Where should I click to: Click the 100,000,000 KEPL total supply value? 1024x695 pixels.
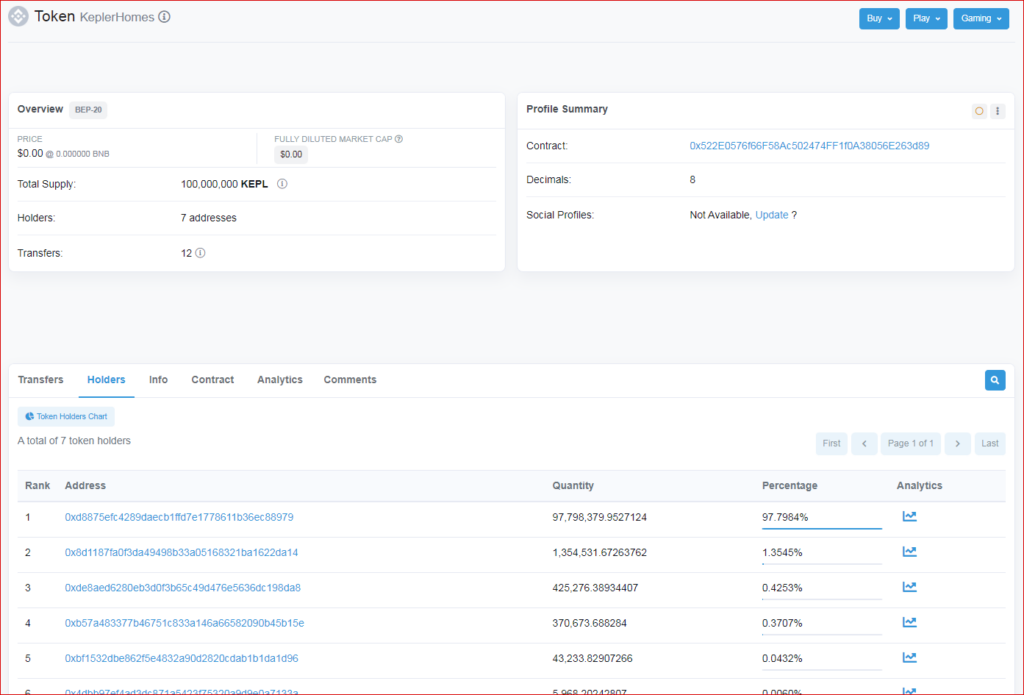(224, 184)
